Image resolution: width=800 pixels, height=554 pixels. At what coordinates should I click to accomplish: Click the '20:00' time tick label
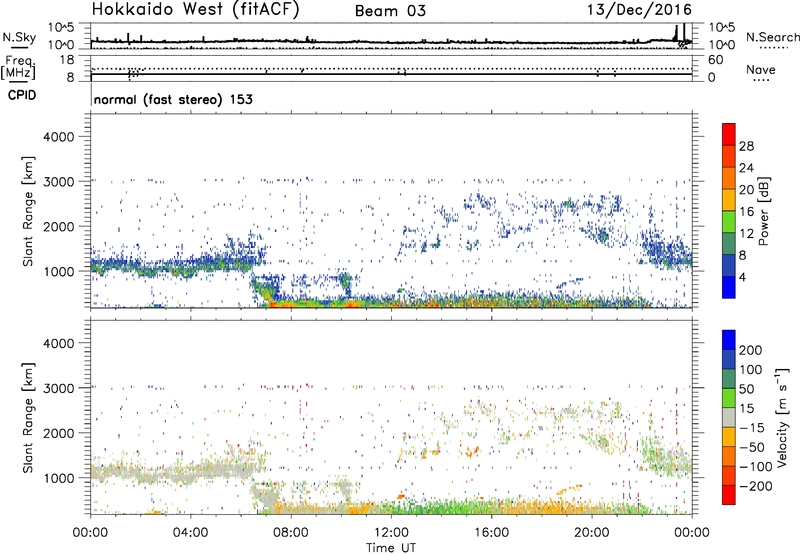coord(591,533)
